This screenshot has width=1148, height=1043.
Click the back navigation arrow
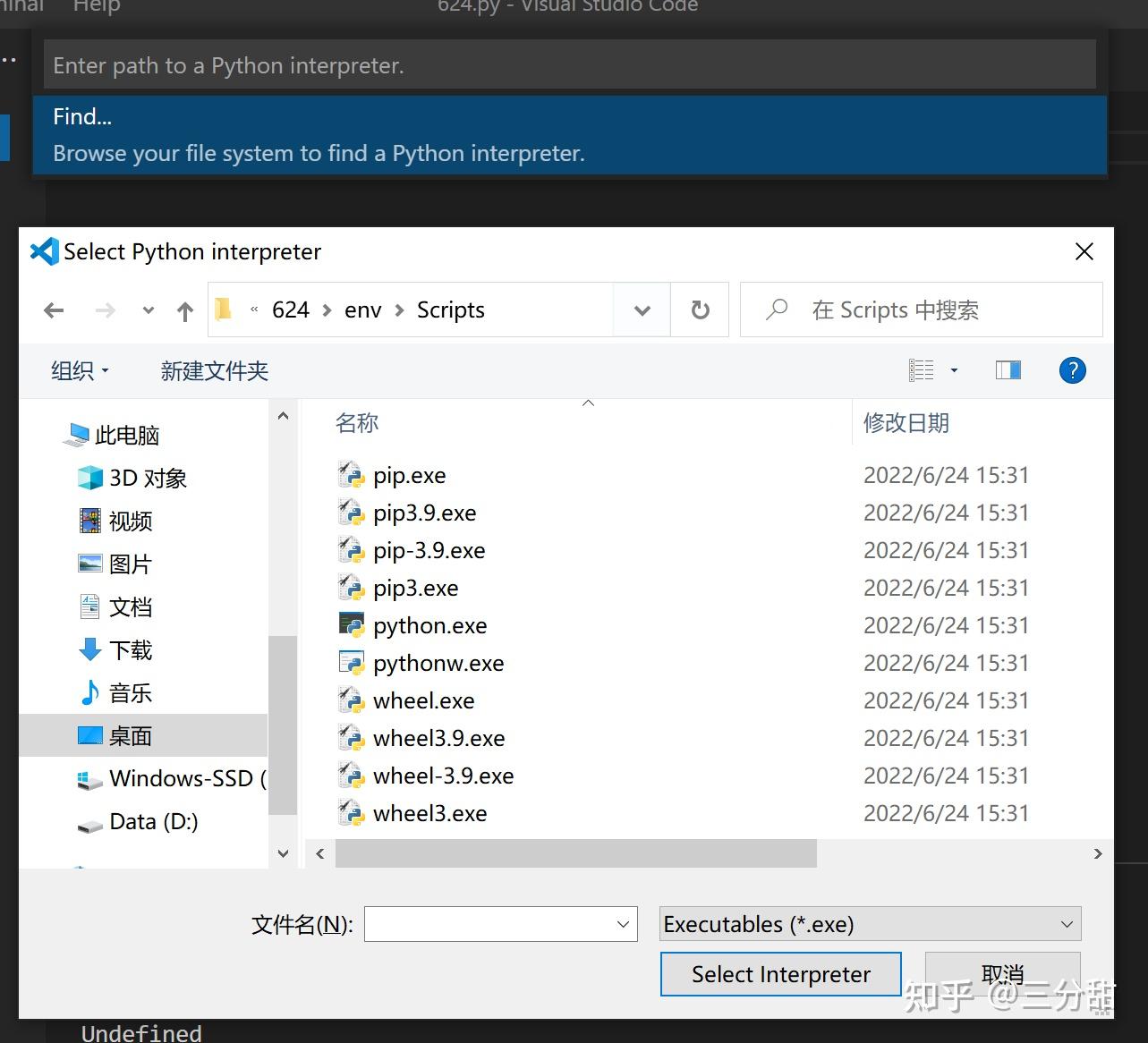54,310
